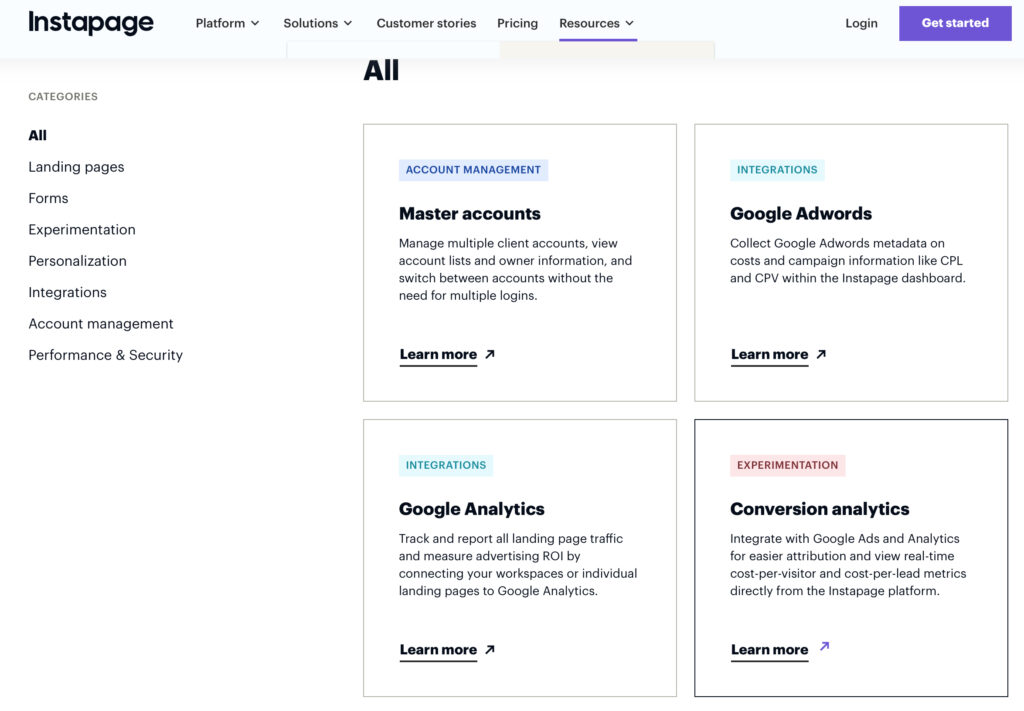Click the Get started button
The image size is (1024, 711).
[955, 22]
